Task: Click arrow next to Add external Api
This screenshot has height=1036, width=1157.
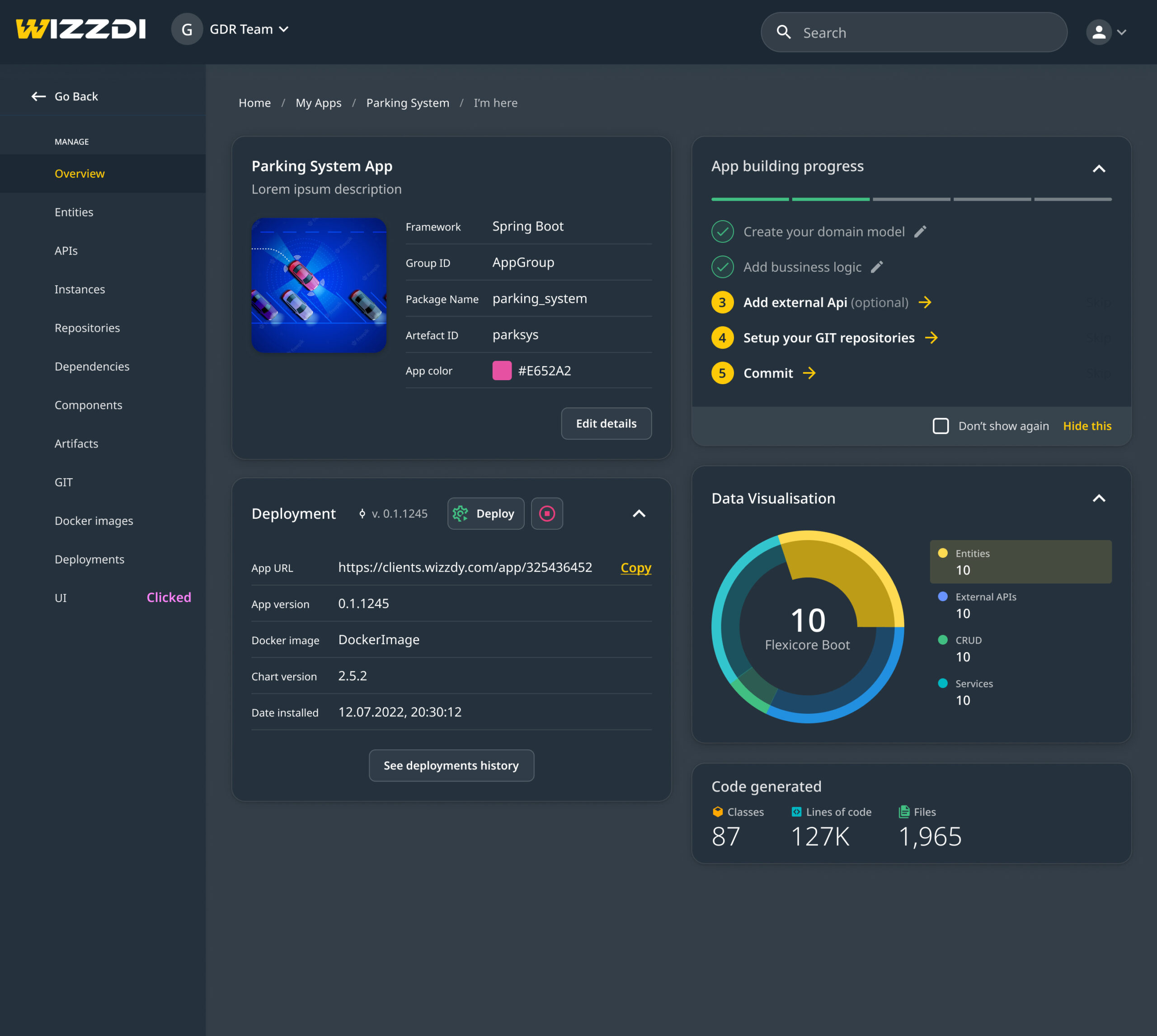Action: coord(925,302)
